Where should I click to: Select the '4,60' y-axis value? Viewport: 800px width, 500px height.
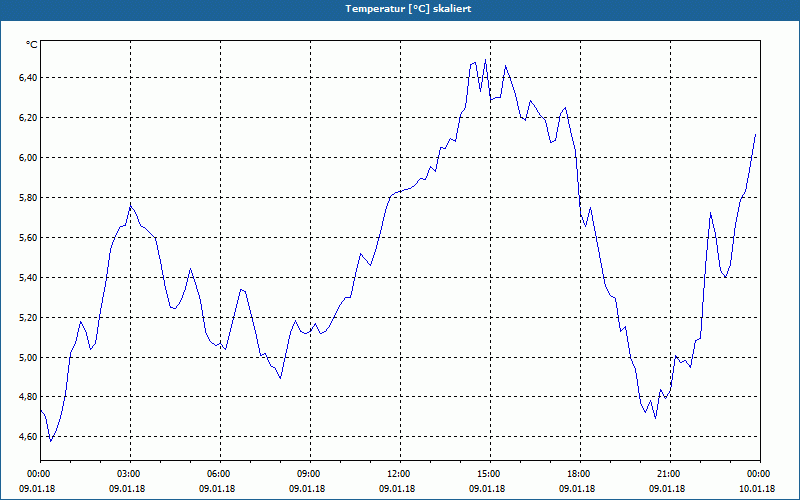[x=28, y=437]
